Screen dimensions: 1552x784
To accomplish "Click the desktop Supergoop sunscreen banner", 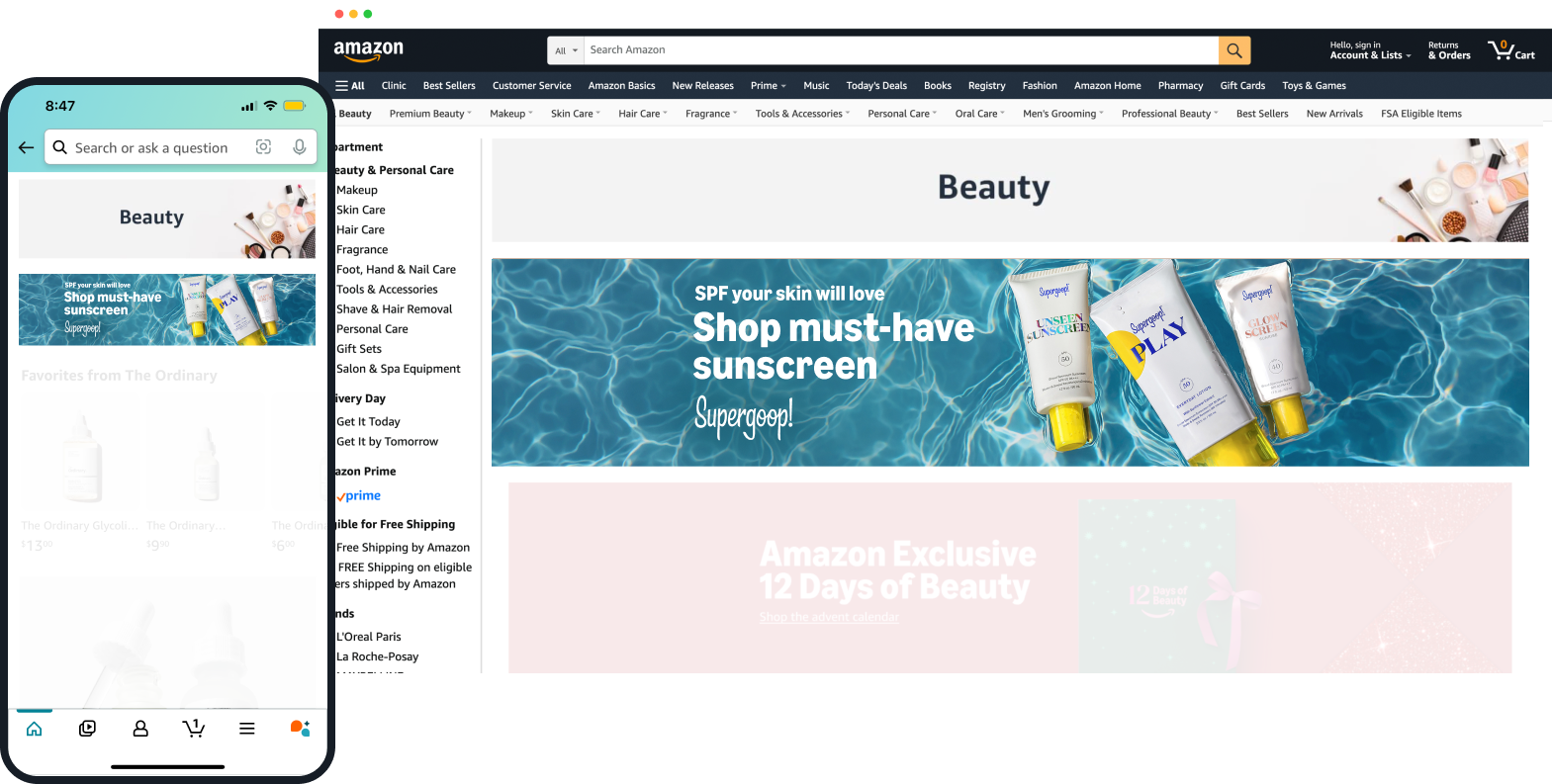I will click(1010, 362).
